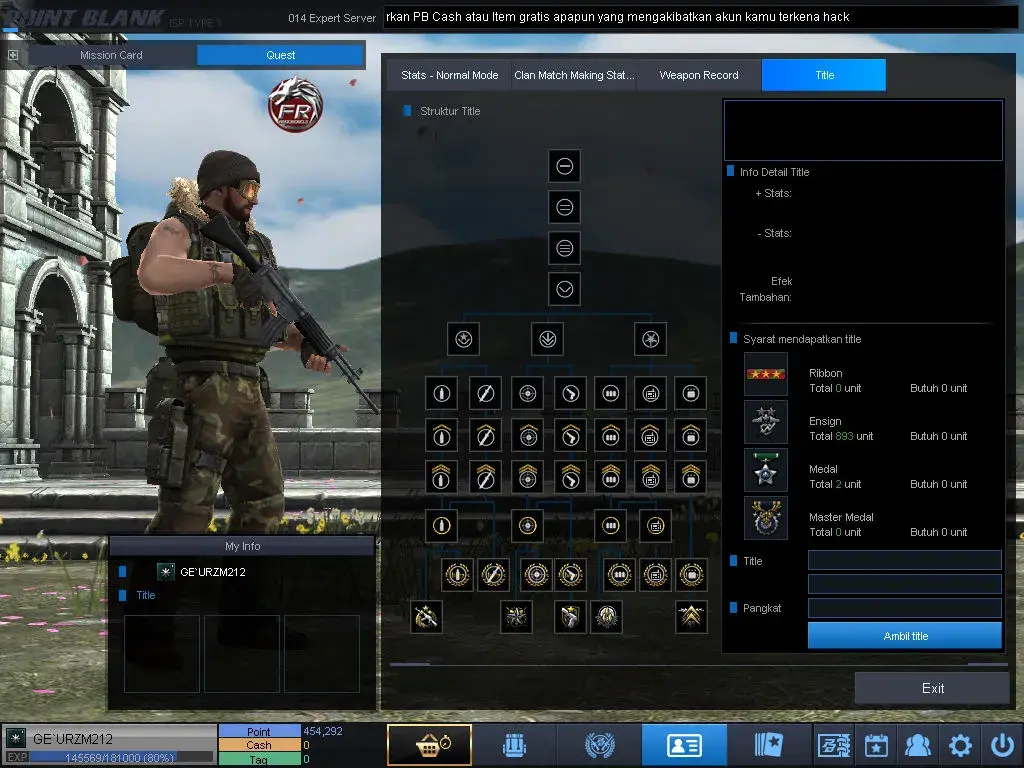Open the Stats - Normal Mode tab
The width and height of the screenshot is (1024, 768).
coord(449,75)
